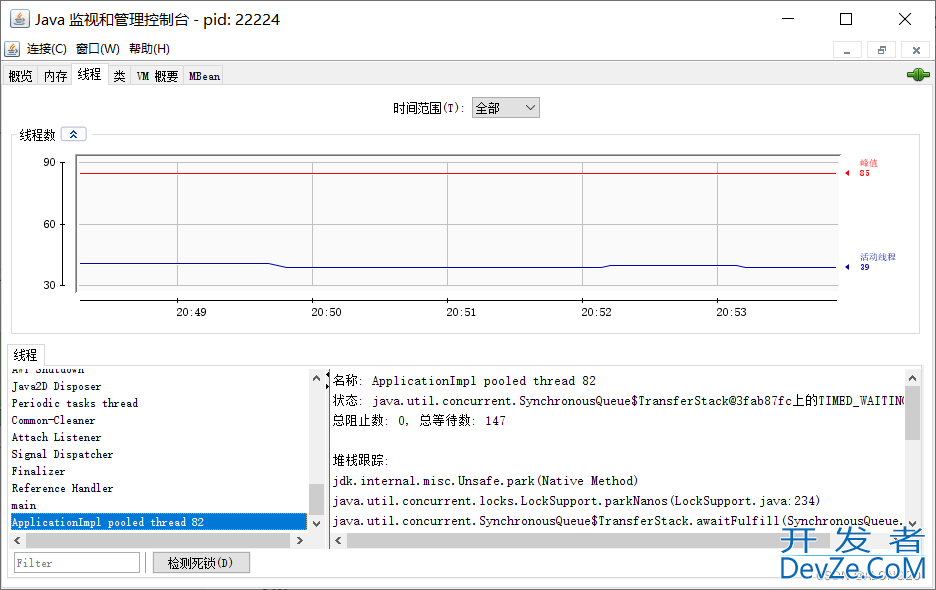Select Reference Handler thread
The height and width of the screenshot is (590, 936).
pyautogui.click(x=159, y=488)
